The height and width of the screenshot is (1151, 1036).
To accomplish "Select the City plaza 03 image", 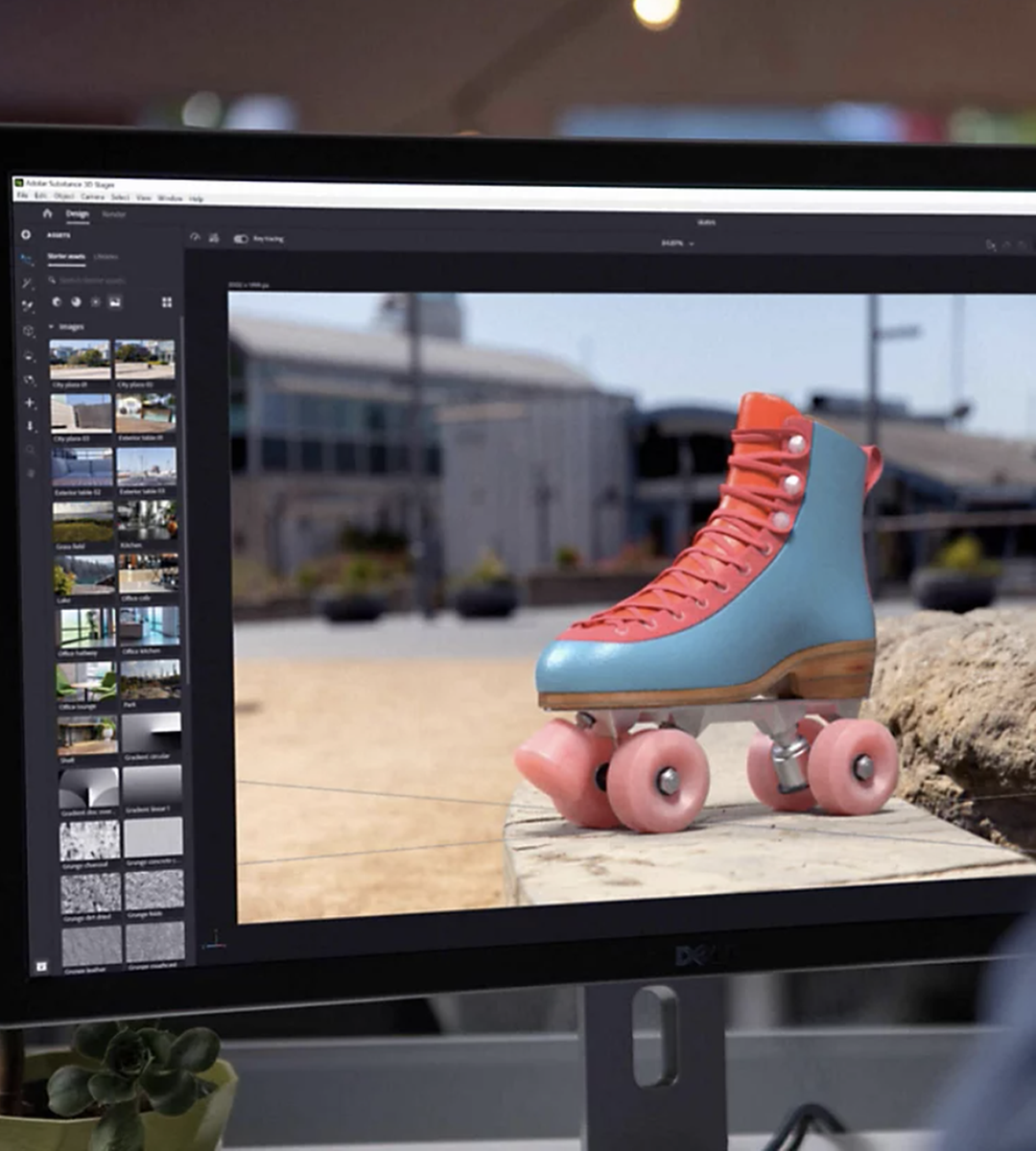I will click(x=82, y=413).
